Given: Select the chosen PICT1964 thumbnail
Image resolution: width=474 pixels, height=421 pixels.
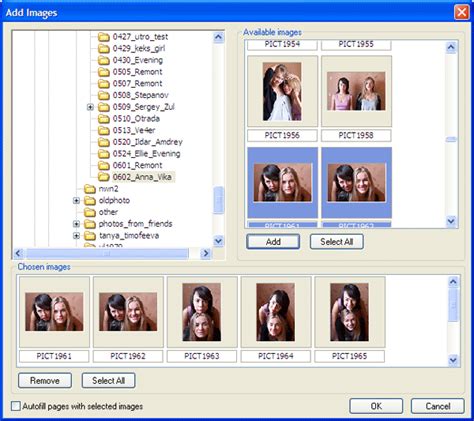Looking at the screenshot, I should click(276, 312).
